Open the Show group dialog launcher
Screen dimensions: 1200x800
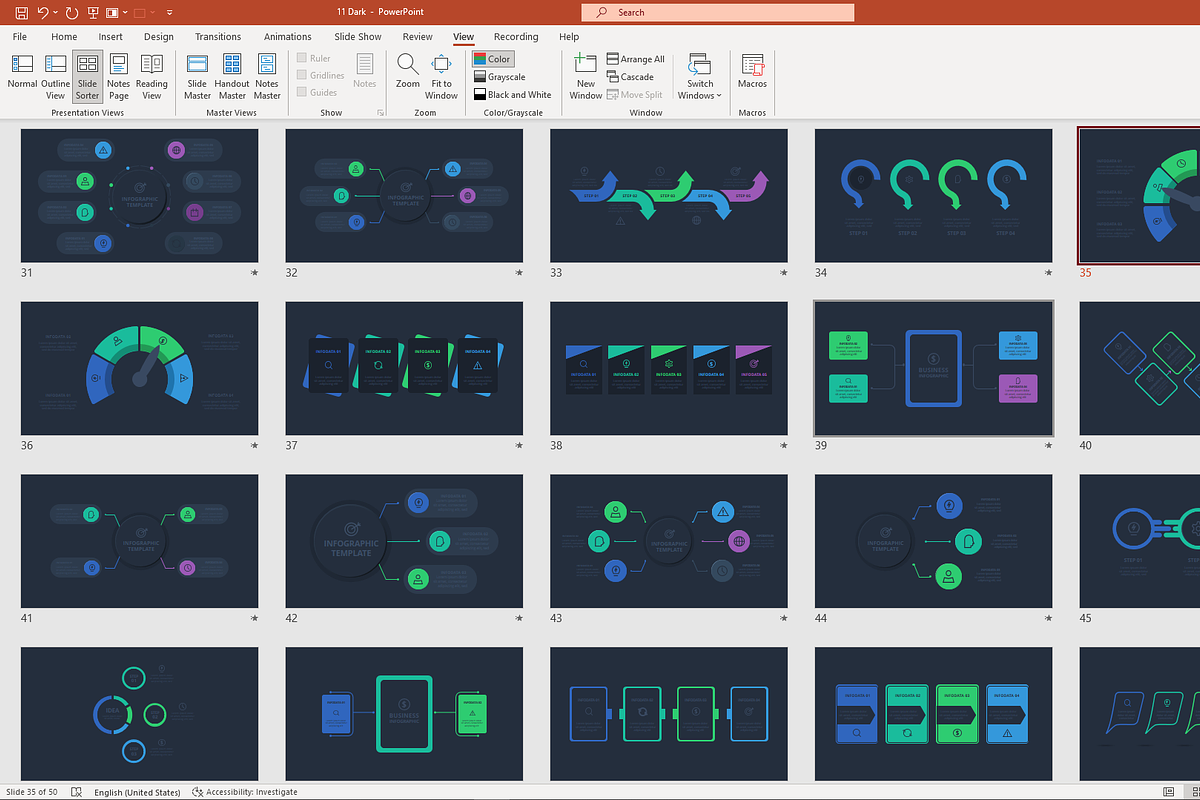coord(380,114)
